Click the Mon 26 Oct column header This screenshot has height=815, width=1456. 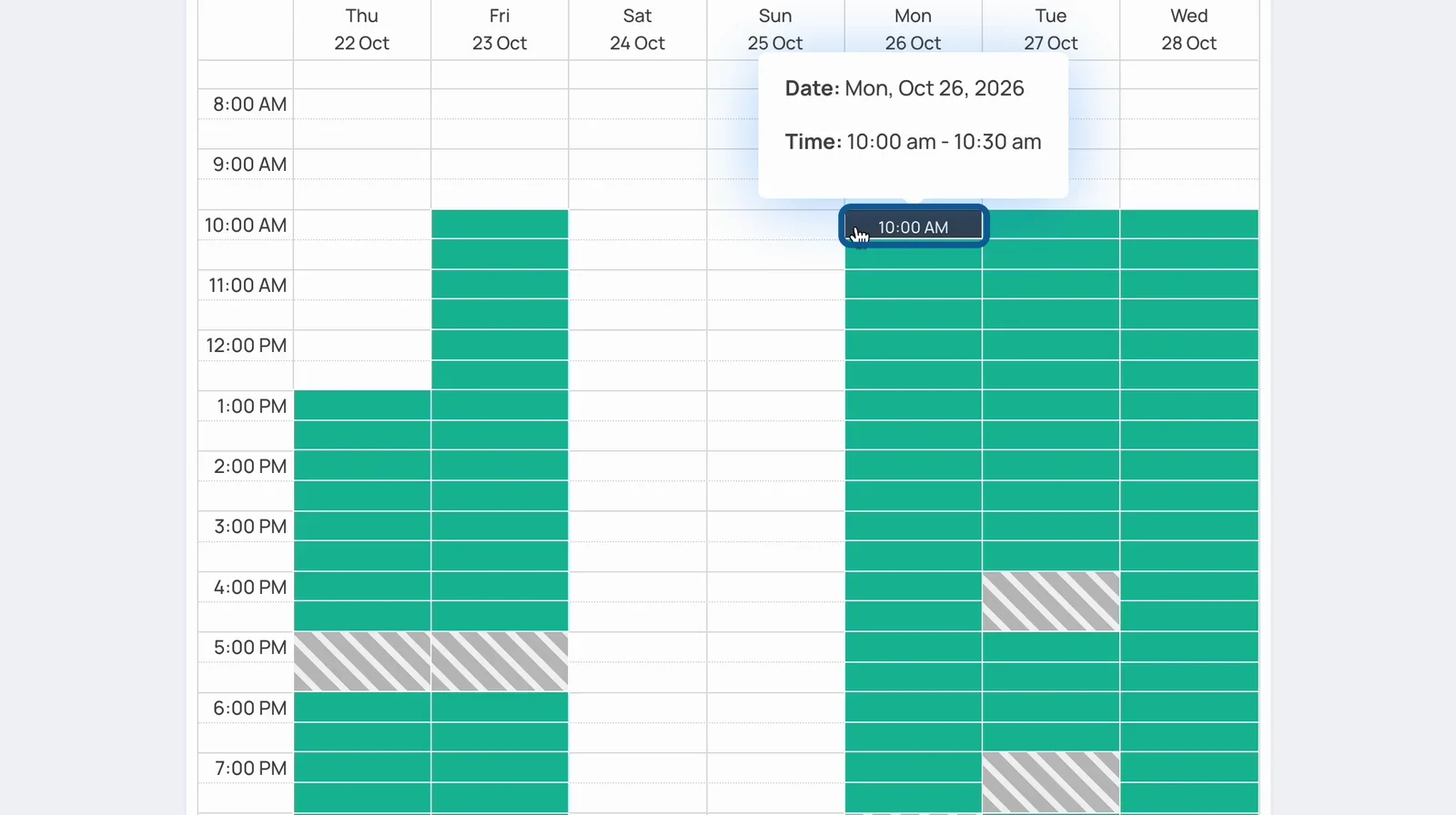913,29
